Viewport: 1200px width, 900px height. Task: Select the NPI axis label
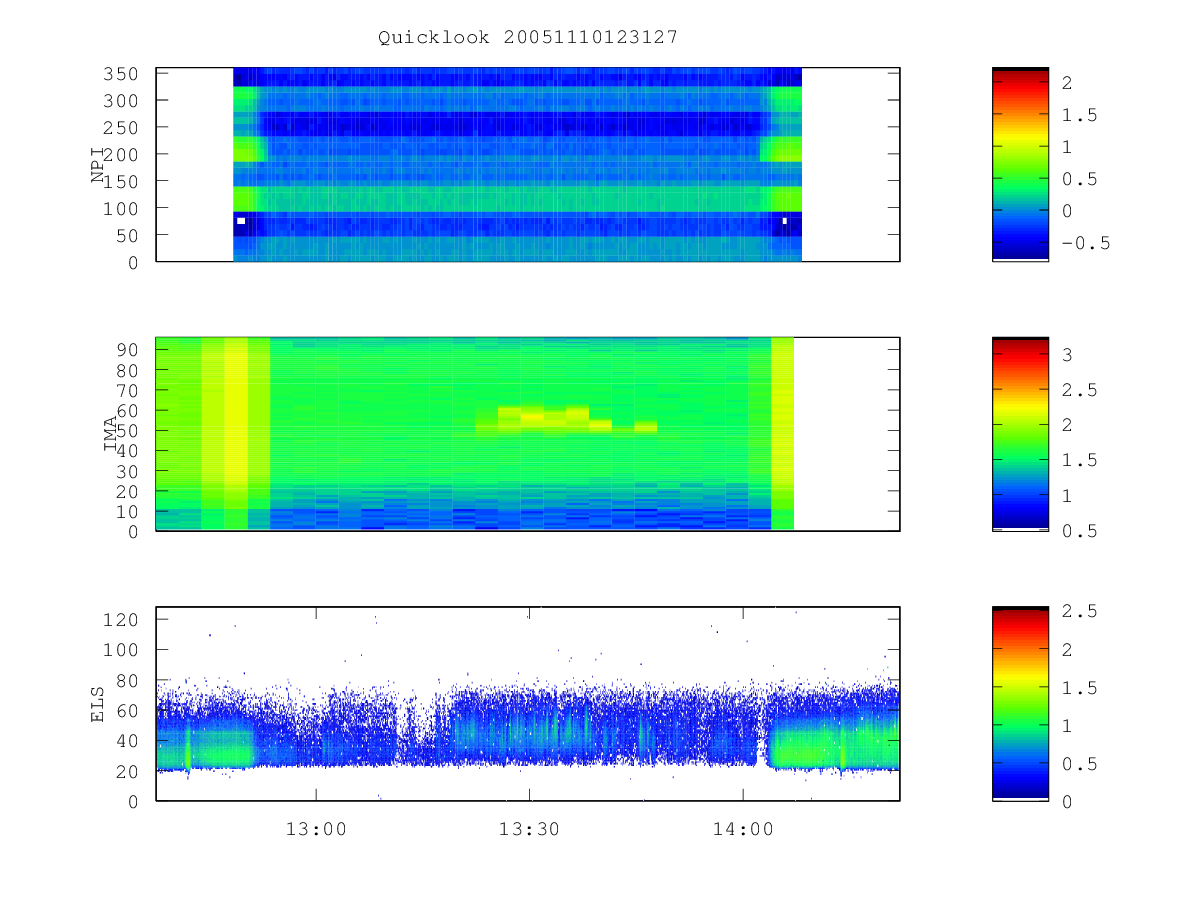point(98,165)
